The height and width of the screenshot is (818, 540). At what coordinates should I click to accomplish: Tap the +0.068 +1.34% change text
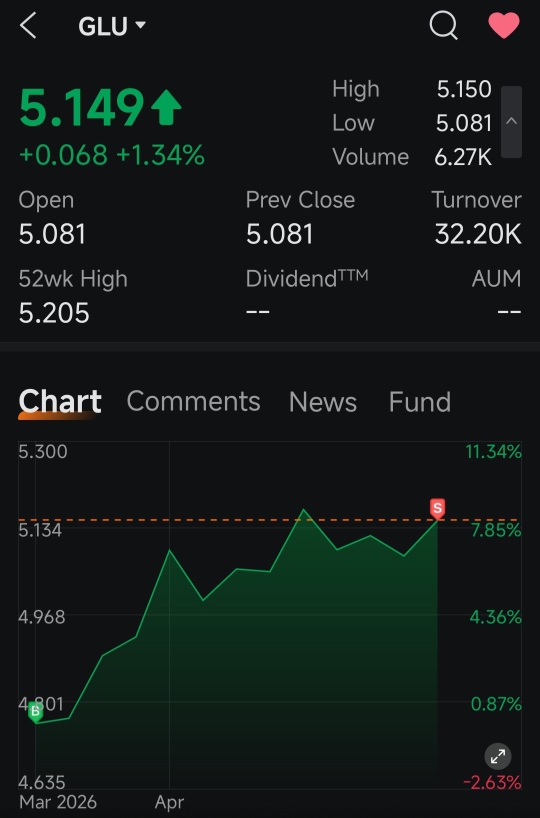point(112,155)
